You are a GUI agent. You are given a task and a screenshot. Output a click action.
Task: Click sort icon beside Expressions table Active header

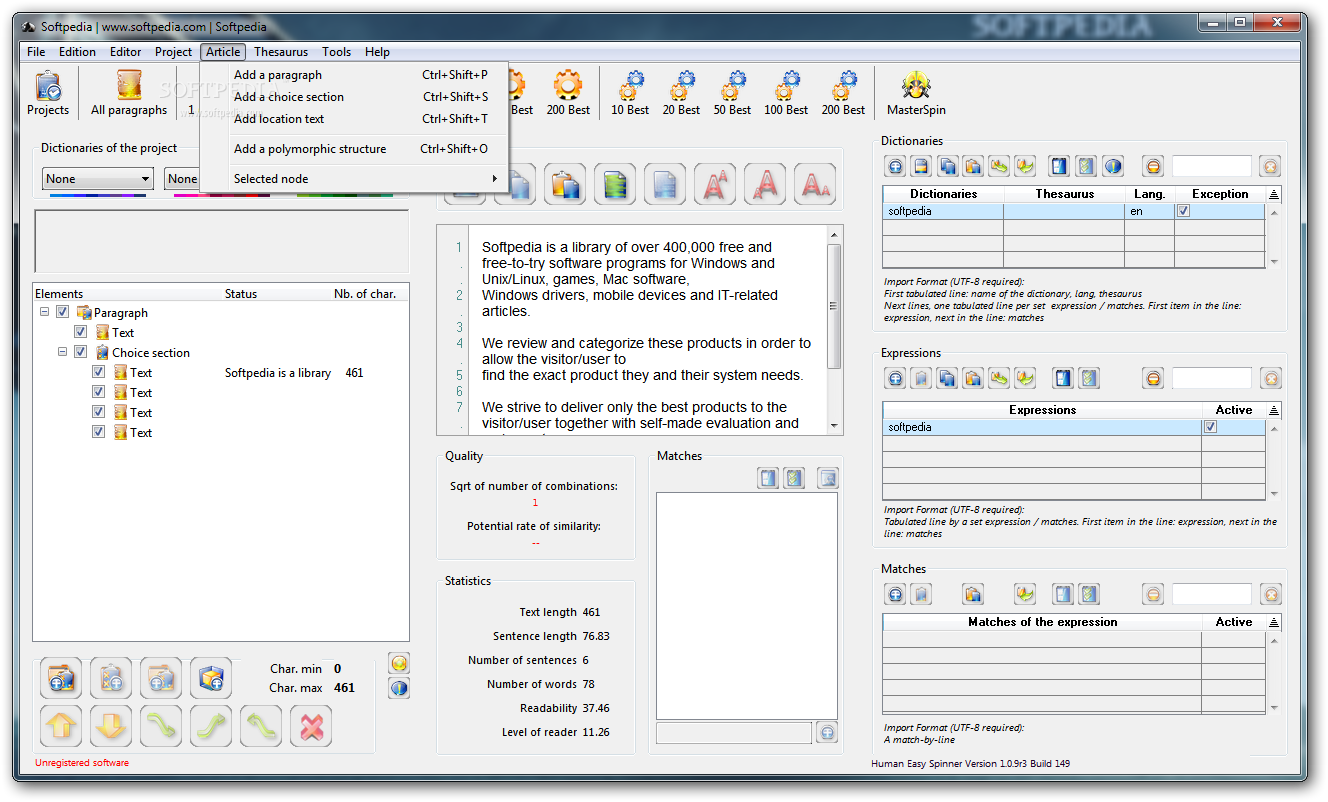1274,410
